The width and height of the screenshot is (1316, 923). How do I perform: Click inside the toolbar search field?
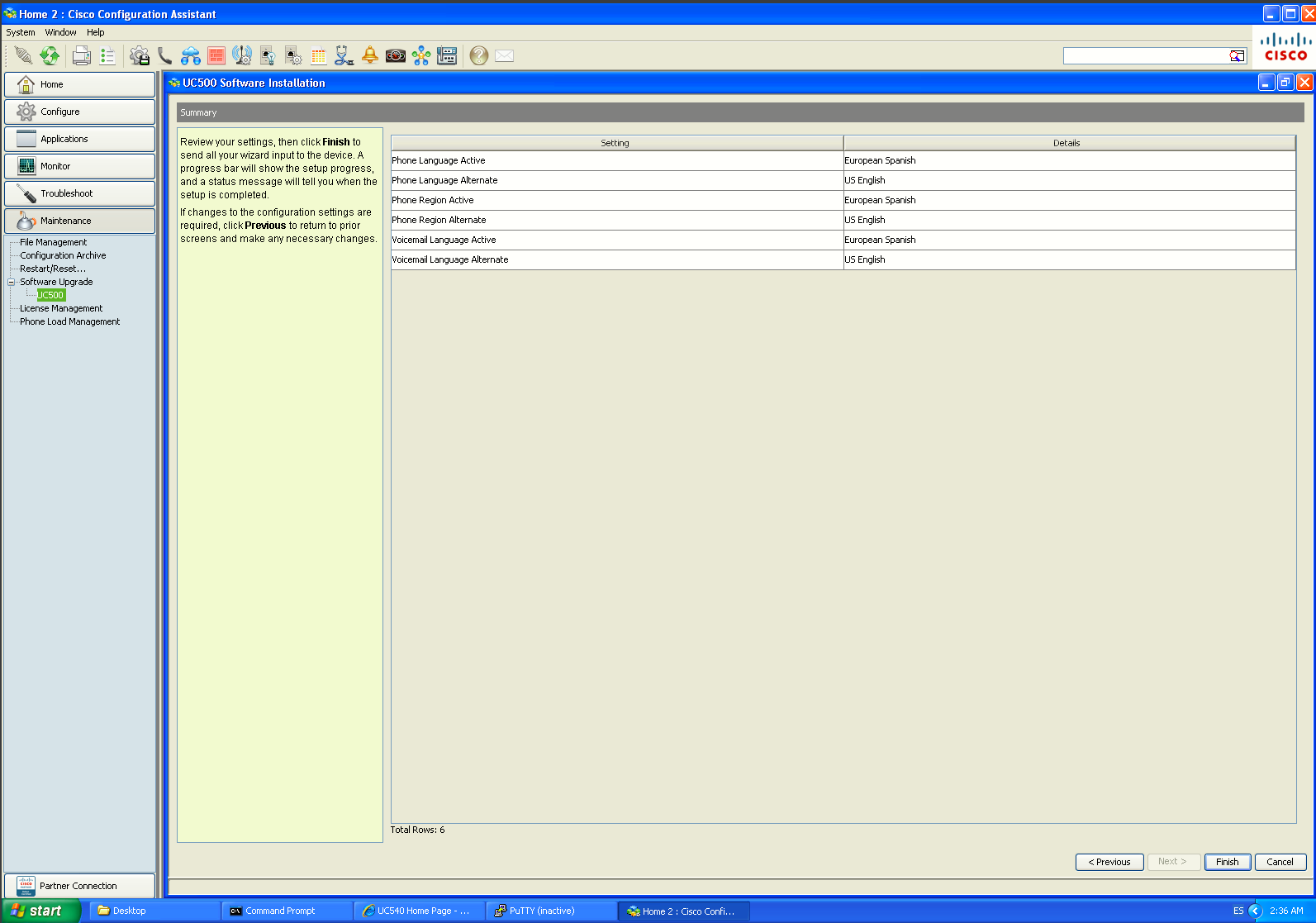point(1146,55)
